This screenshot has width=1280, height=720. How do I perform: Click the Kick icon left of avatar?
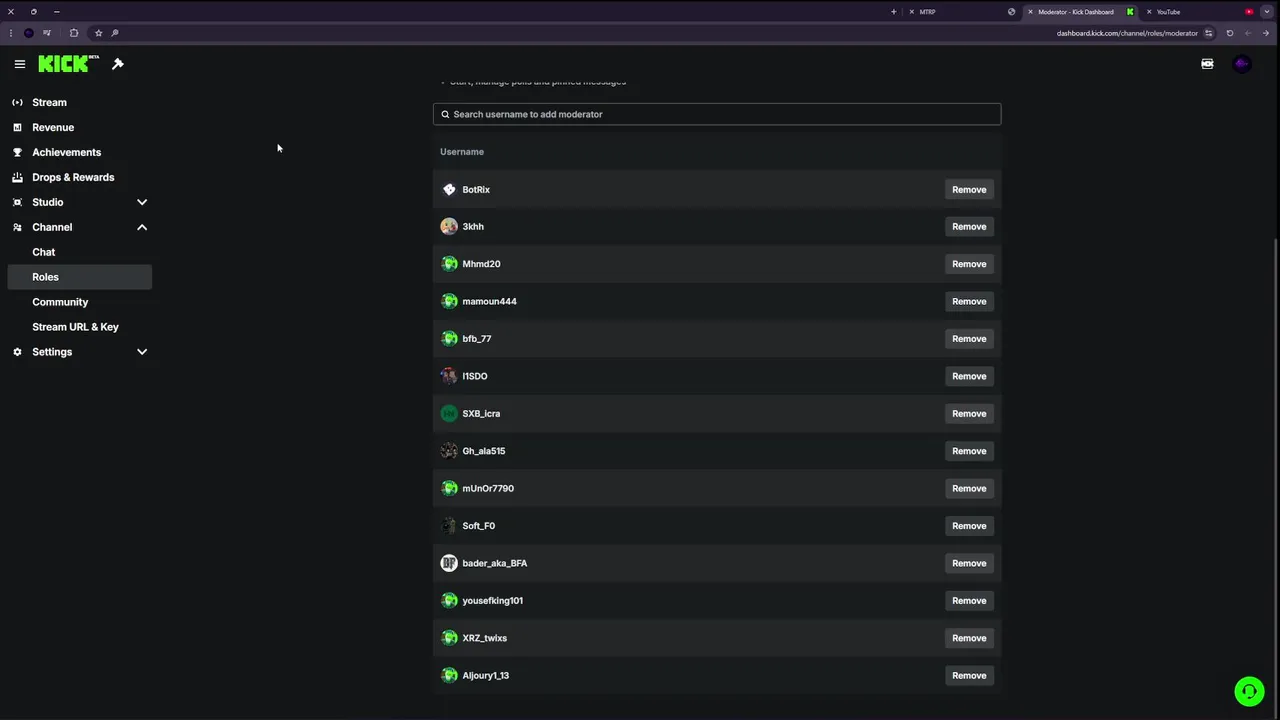[1207, 64]
